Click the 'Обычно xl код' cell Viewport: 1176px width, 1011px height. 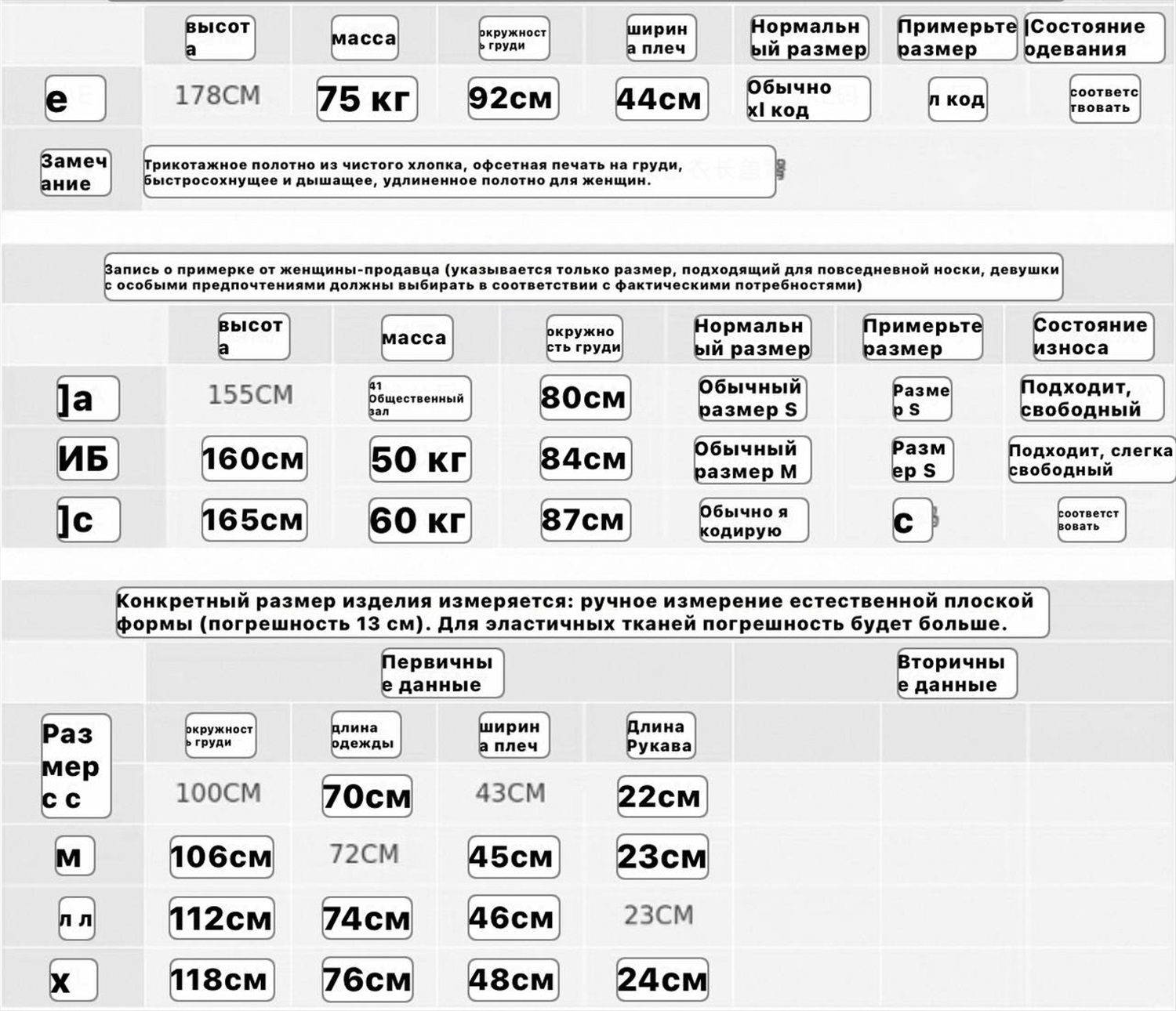point(808,99)
